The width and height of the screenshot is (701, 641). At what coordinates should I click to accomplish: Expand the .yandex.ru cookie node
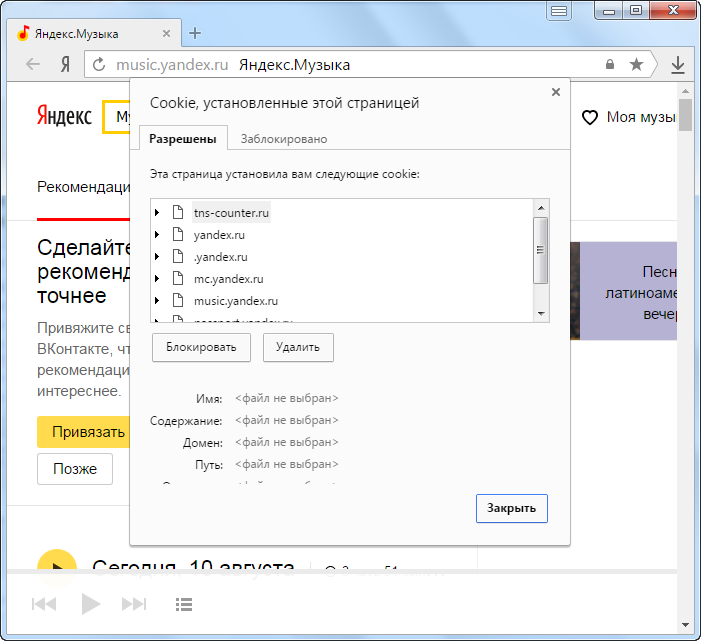(x=157, y=256)
